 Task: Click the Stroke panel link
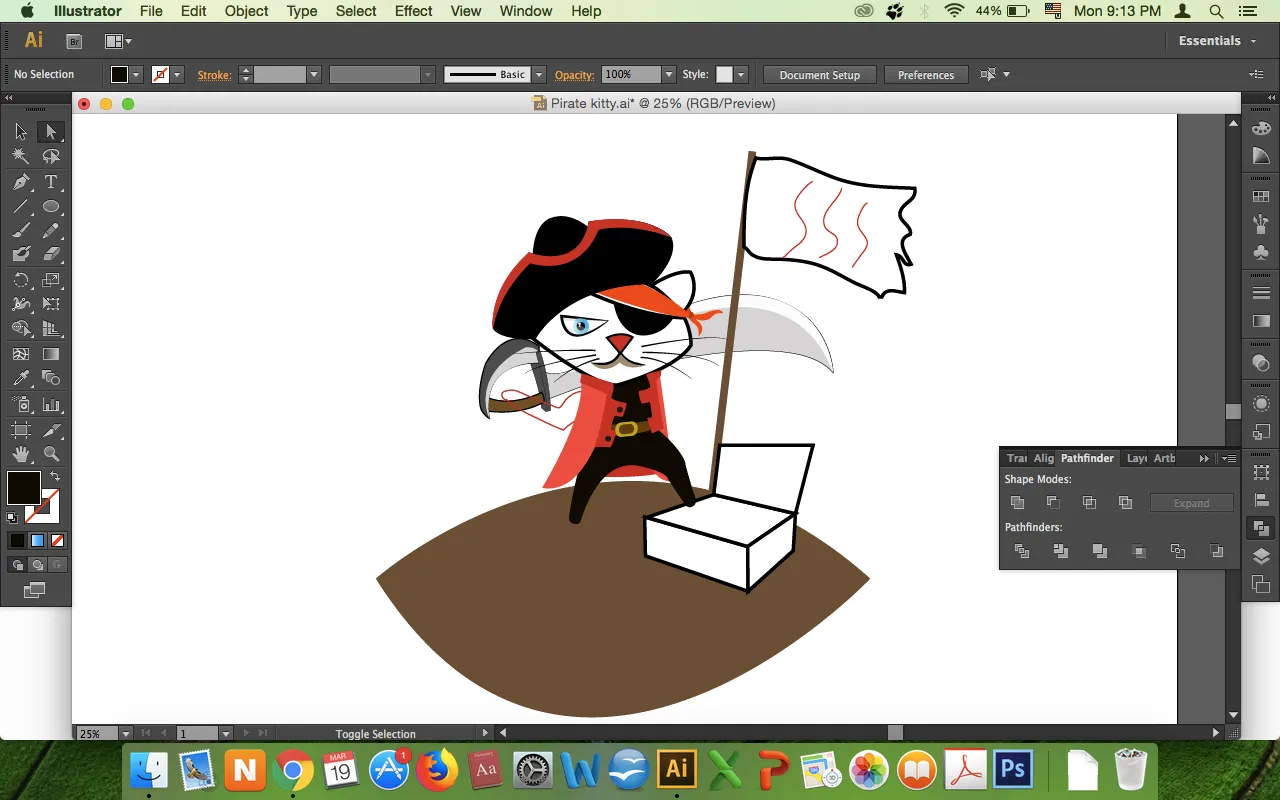point(214,75)
